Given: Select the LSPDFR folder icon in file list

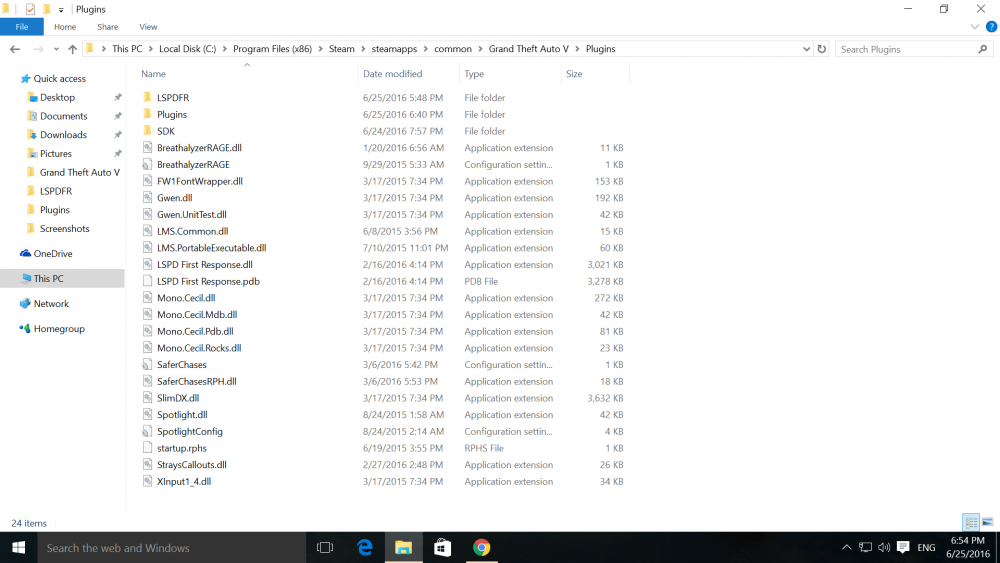Looking at the screenshot, I should [x=147, y=97].
